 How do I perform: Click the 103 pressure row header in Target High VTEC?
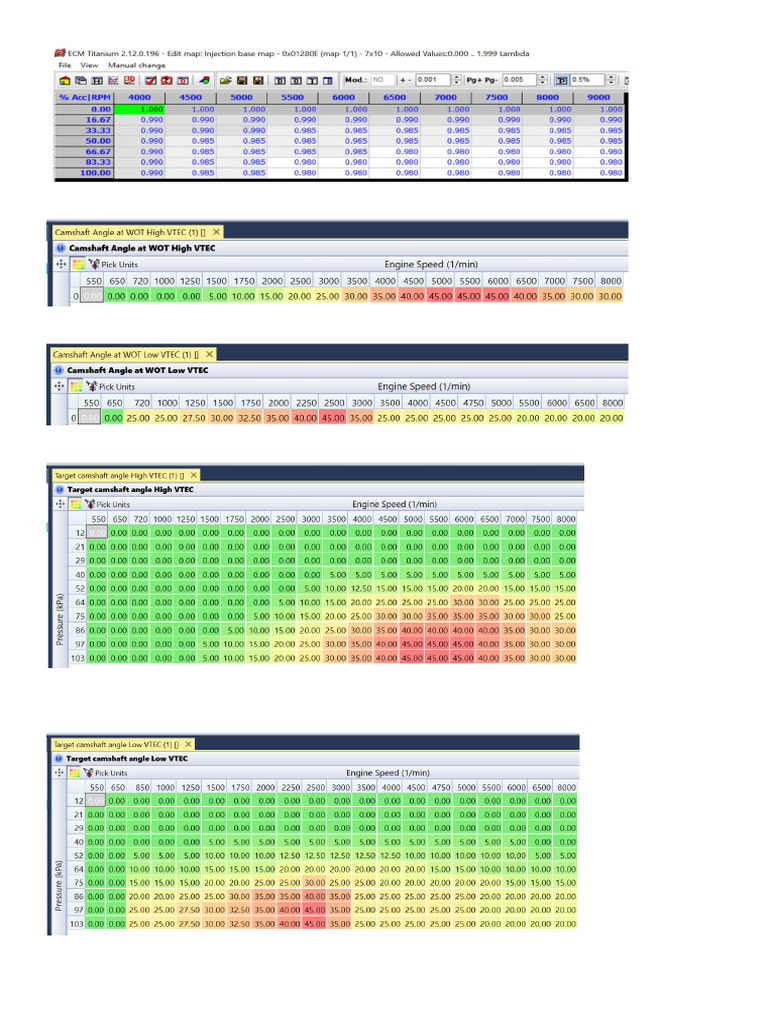click(x=78, y=658)
